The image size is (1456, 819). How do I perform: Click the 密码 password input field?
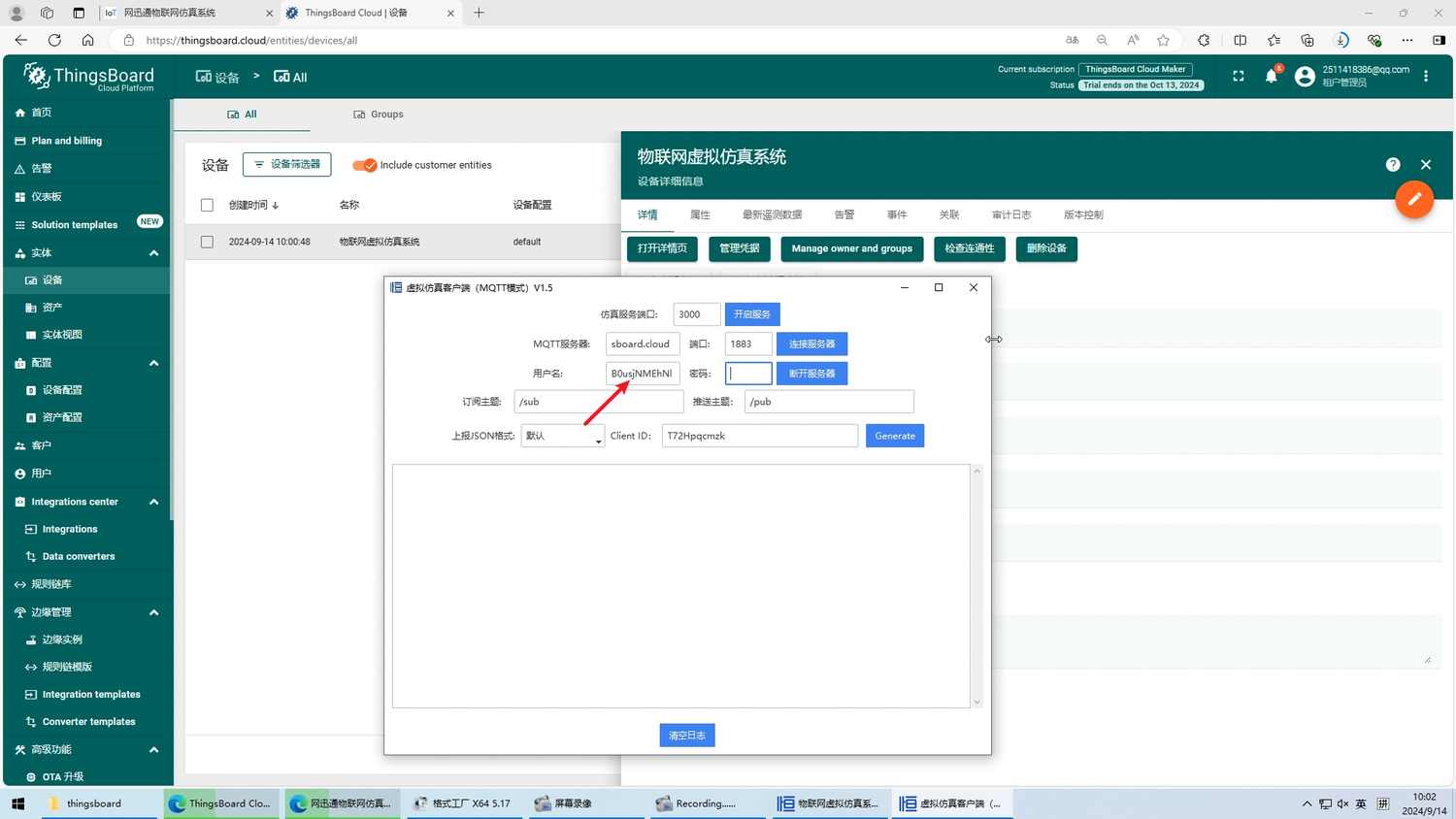748,374
